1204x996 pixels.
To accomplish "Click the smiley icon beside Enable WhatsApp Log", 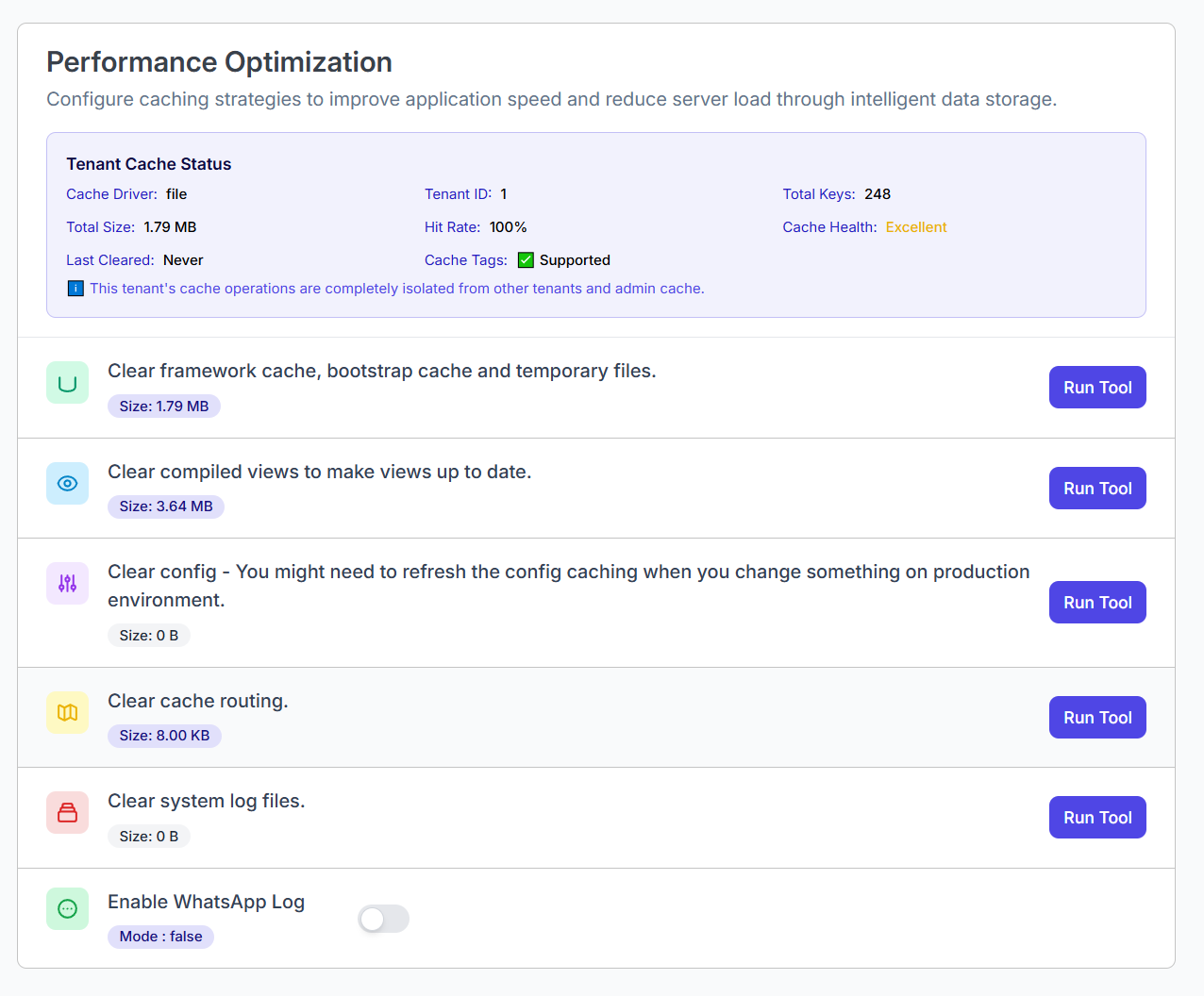I will [67, 908].
